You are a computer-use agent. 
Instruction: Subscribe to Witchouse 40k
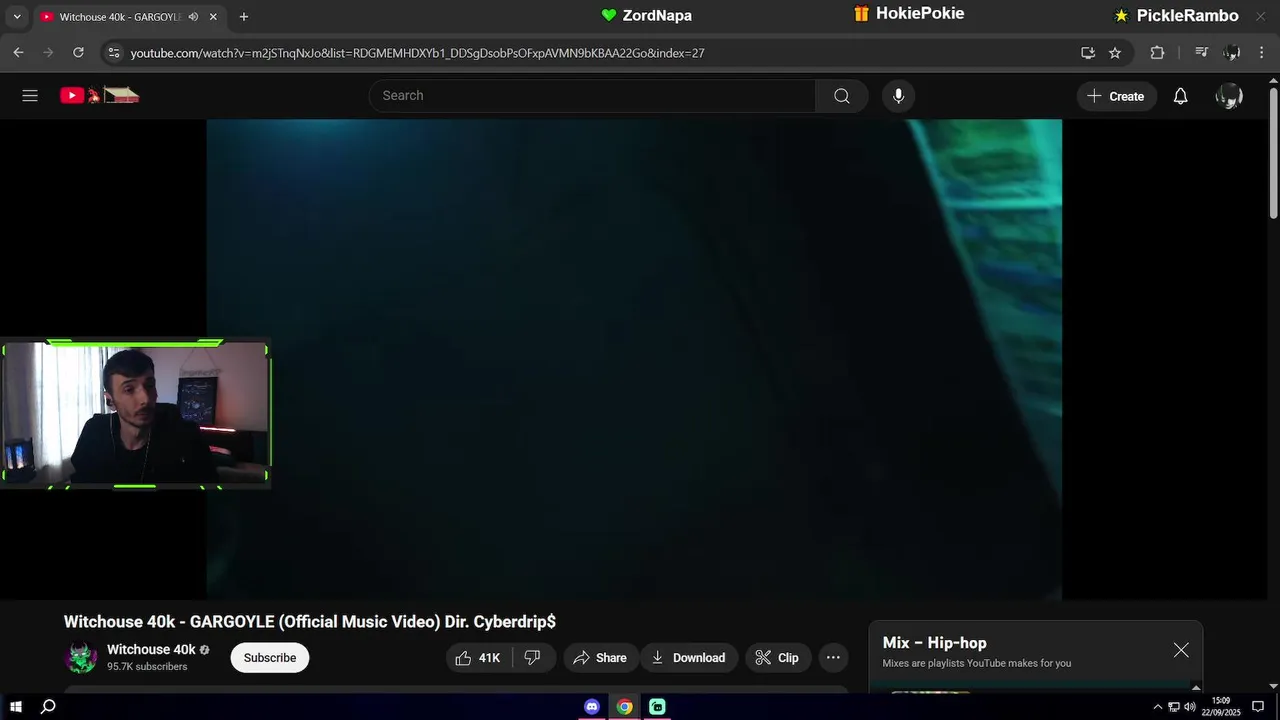270,658
